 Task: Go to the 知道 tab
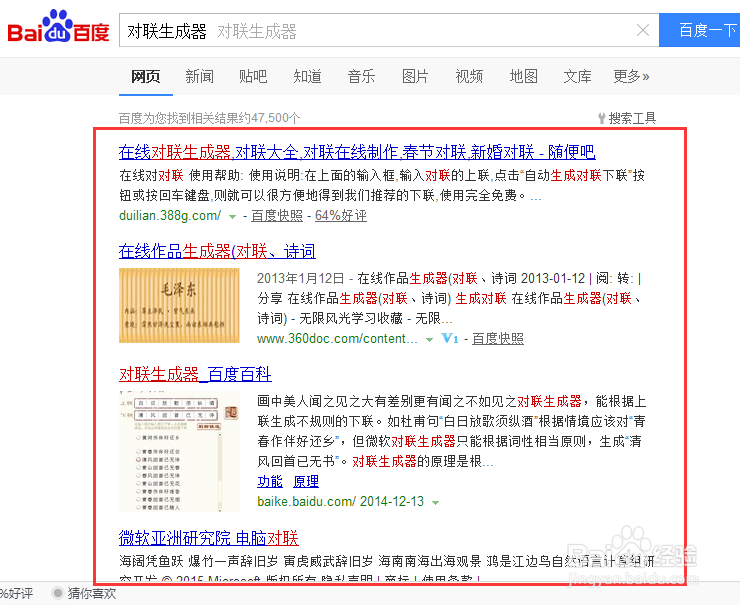[307, 76]
